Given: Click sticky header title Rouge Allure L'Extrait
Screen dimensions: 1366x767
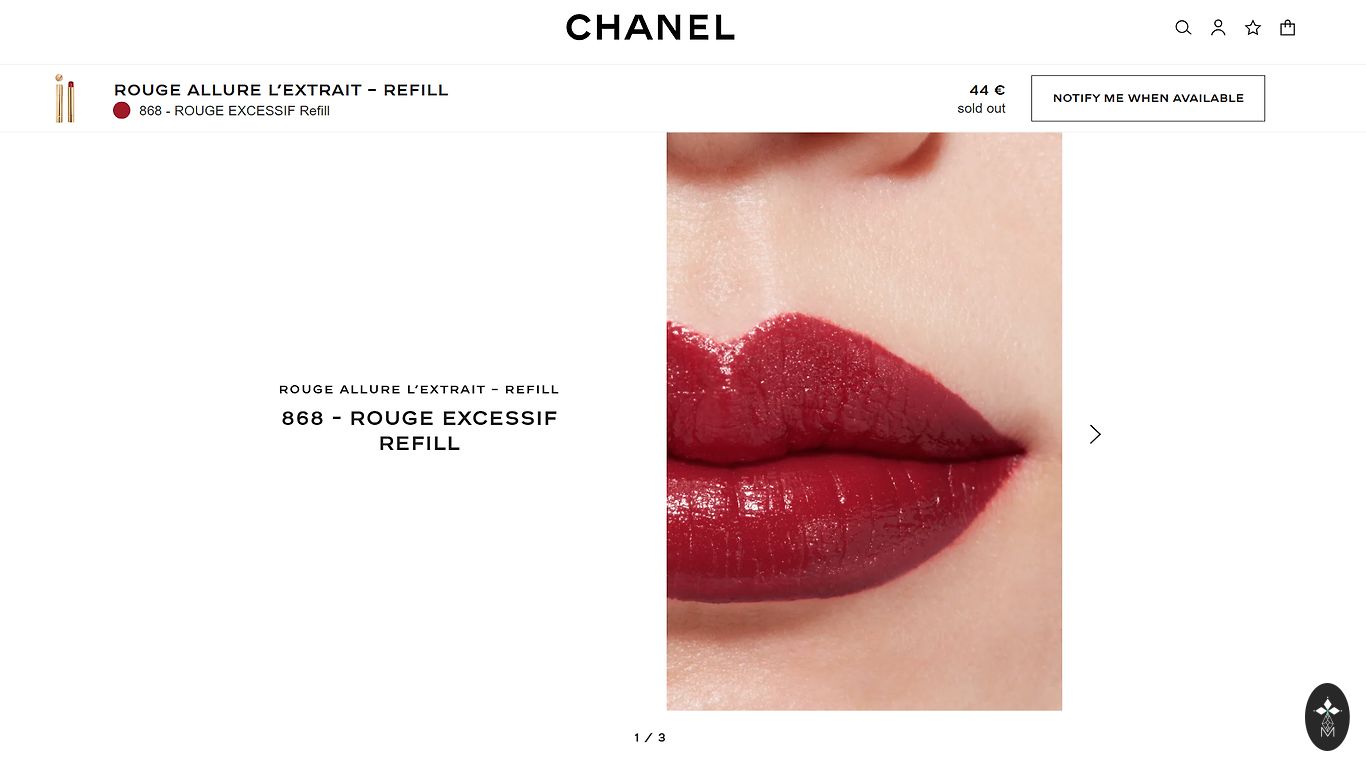Looking at the screenshot, I should point(281,90).
